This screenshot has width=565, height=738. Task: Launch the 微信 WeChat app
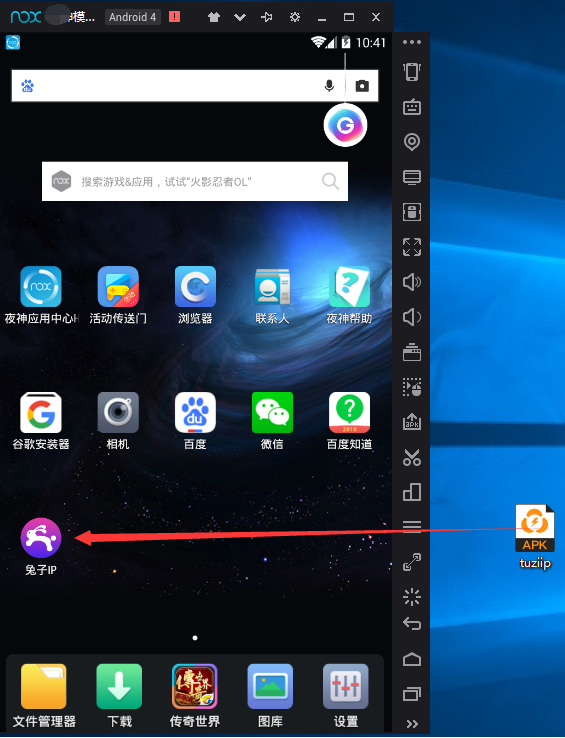coord(272,413)
